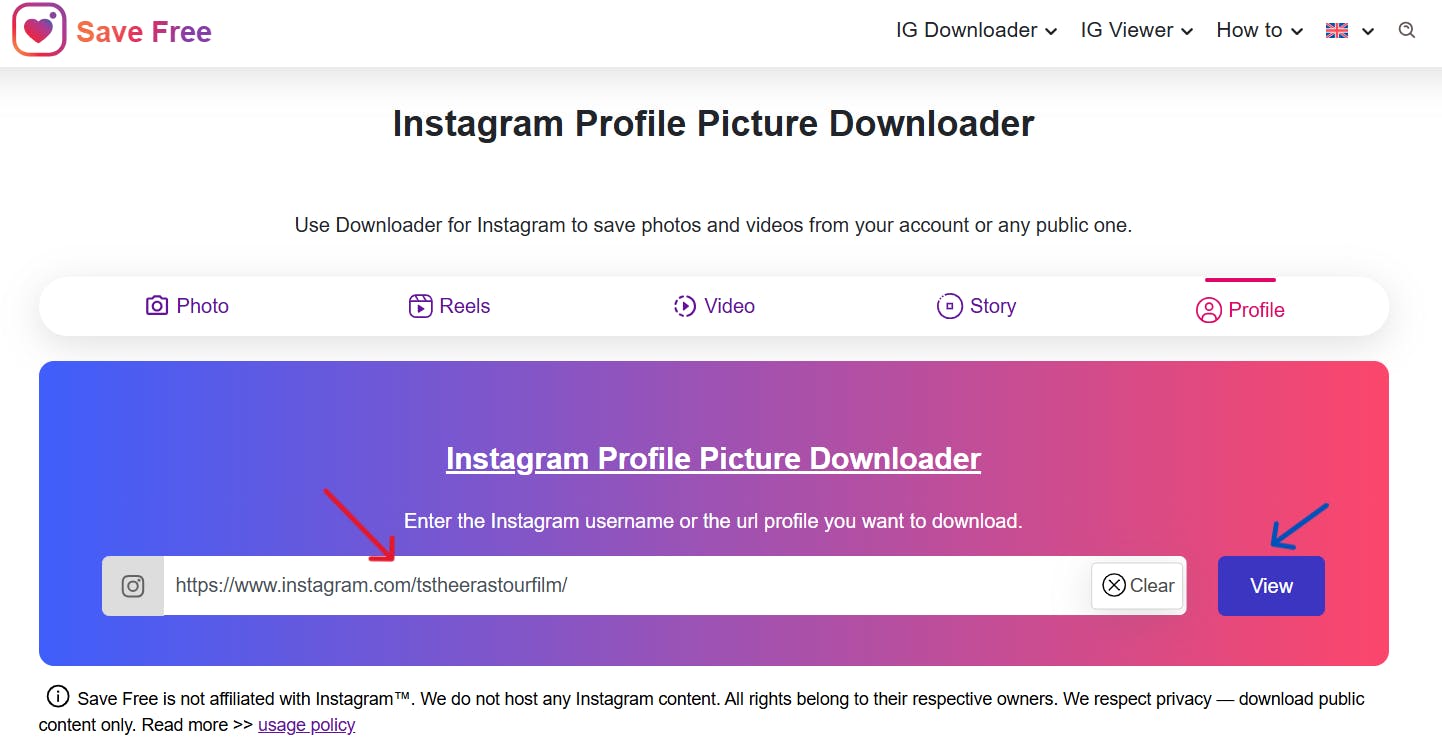Focus the Instagram profile URL field

point(627,586)
